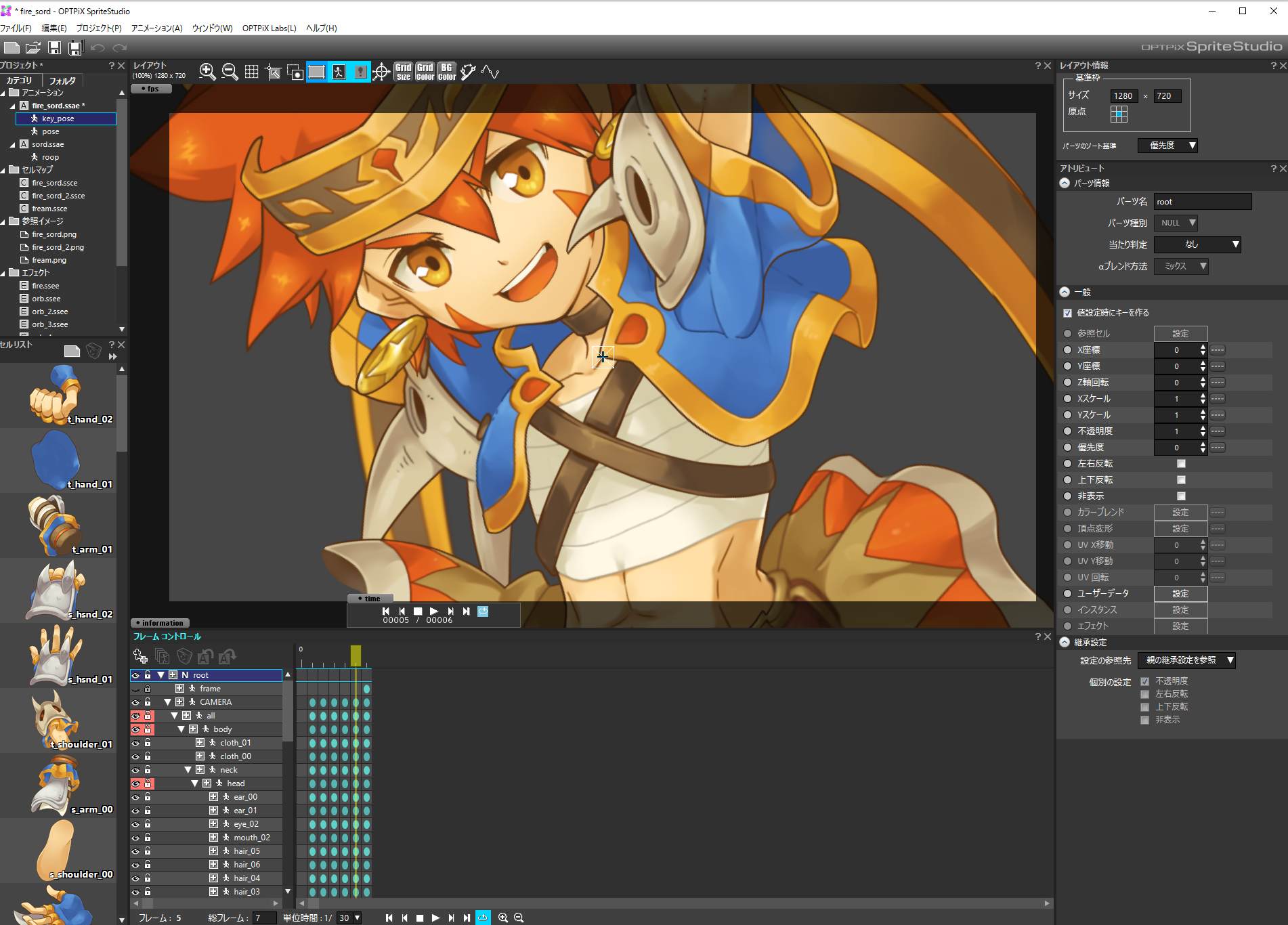Click the loop playback icon in layout time panel
This screenshot has height=925, width=1288.
pyautogui.click(x=483, y=611)
